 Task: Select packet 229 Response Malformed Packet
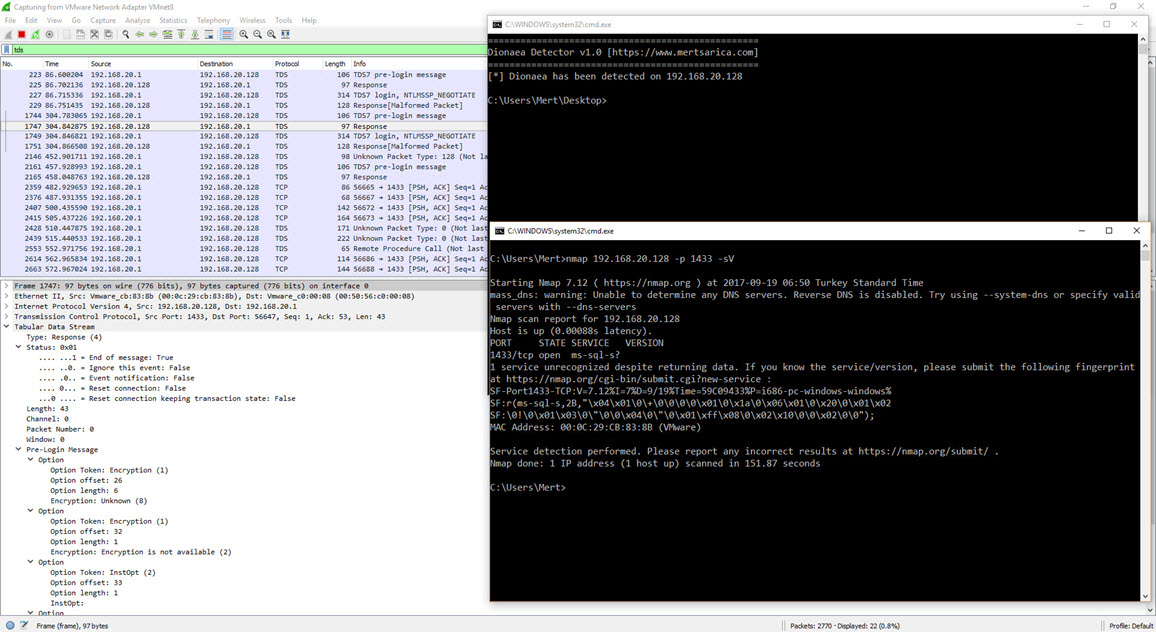tap(244, 105)
